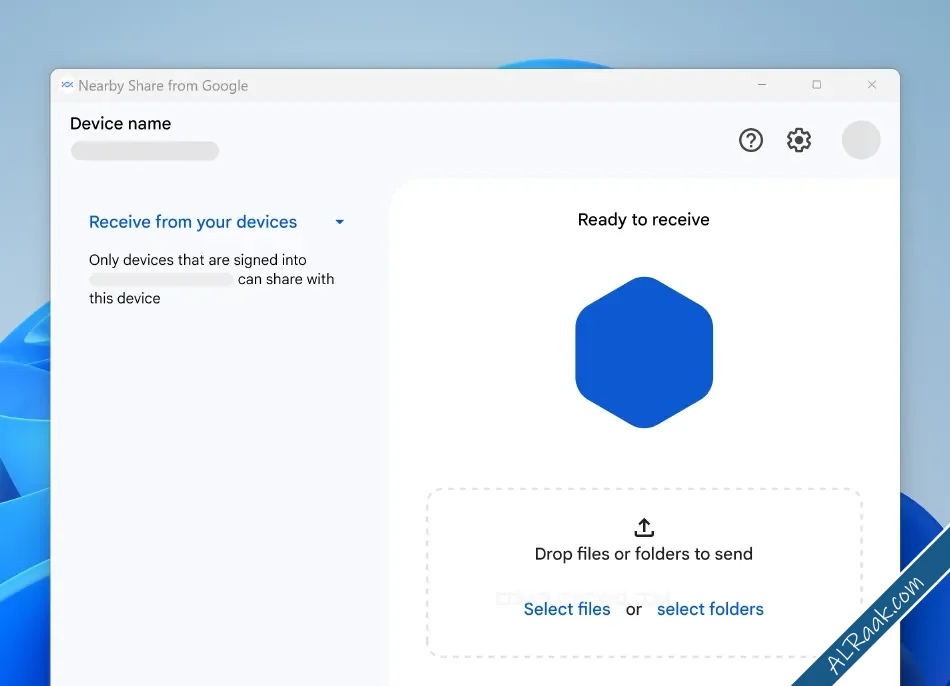The width and height of the screenshot is (950, 686).
Task: Minimize the Nearby Share window
Action: 762,85
